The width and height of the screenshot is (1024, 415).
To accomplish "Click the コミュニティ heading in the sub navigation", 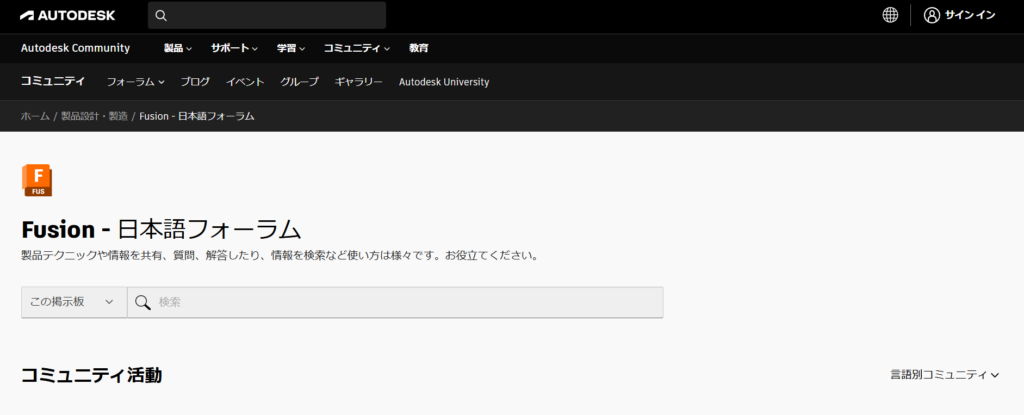I will click(53, 81).
